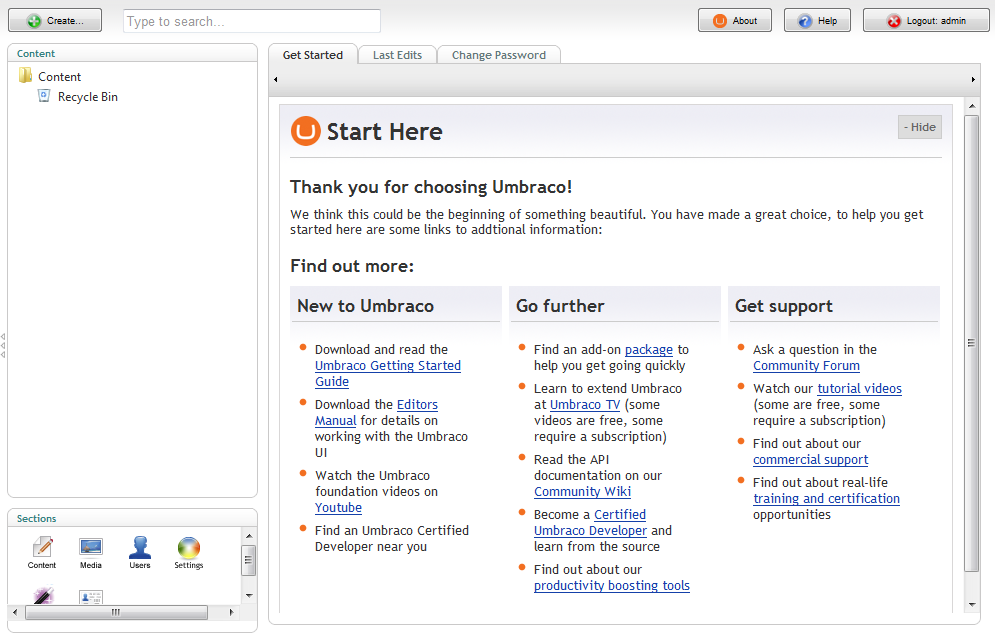Open the training and certification link
This screenshot has width=995, height=639.
coord(826,499)
